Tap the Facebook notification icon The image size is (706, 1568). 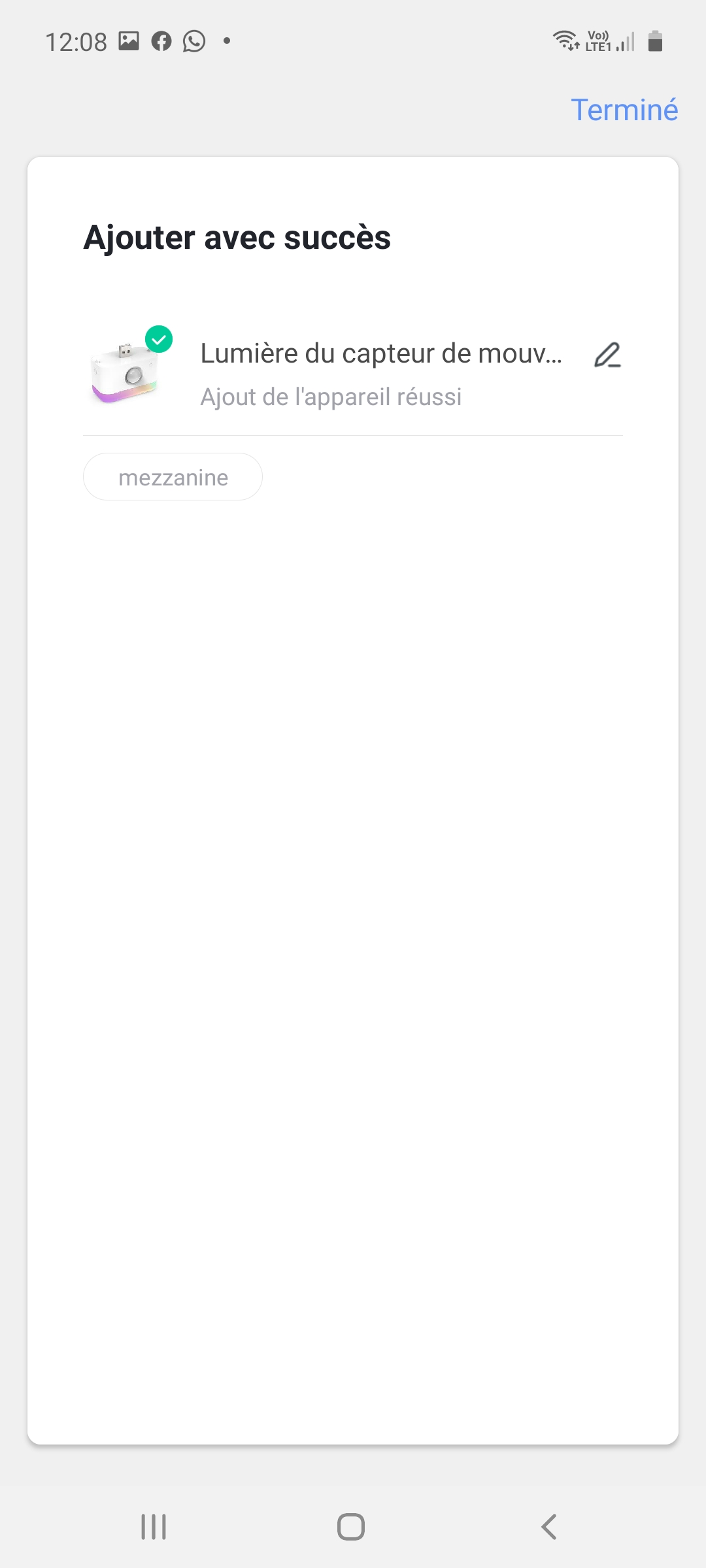pos(161,41)
